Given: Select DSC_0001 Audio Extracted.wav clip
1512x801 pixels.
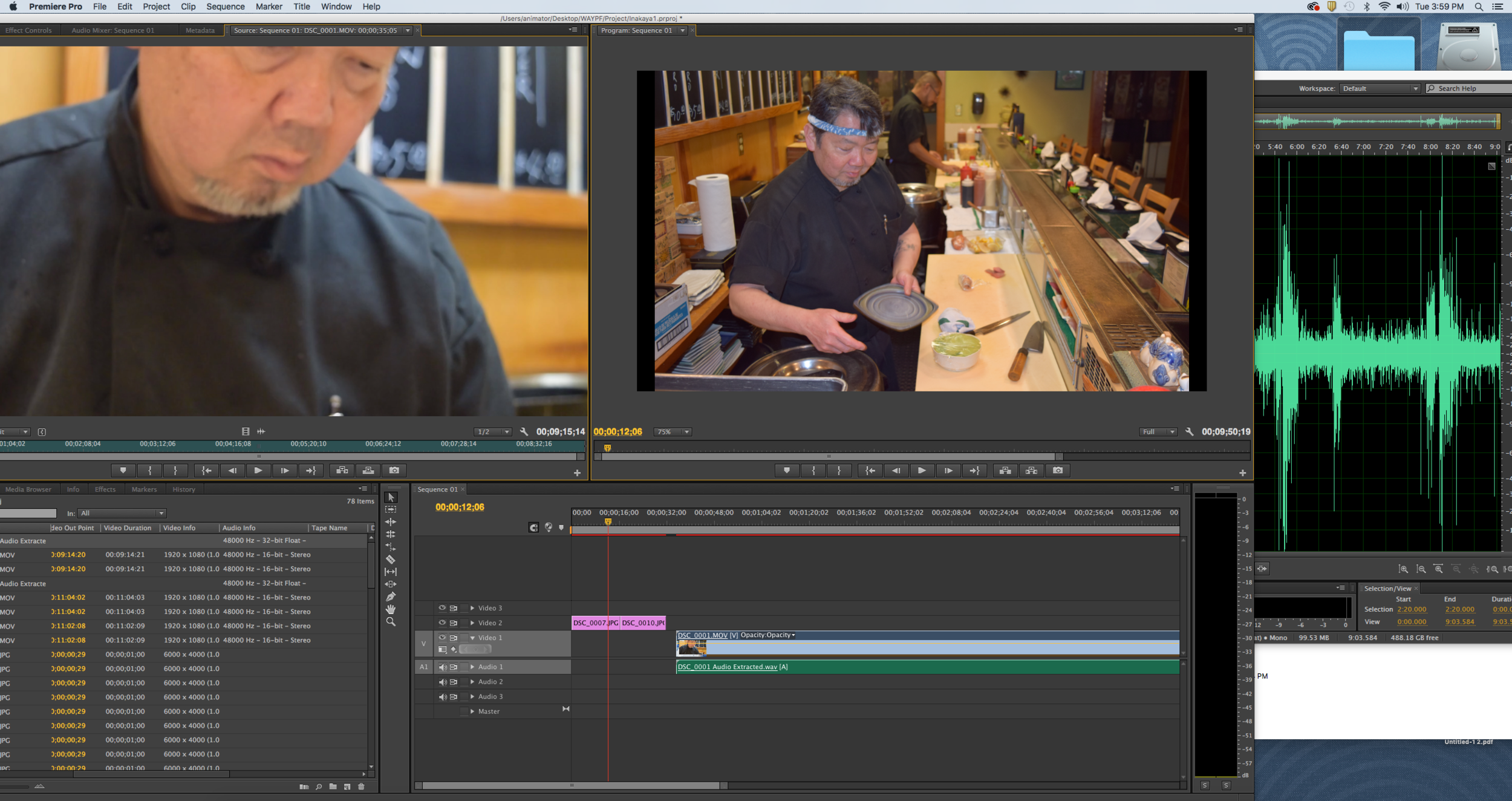Looking at the screenshot, I should [x=928, y=667].
